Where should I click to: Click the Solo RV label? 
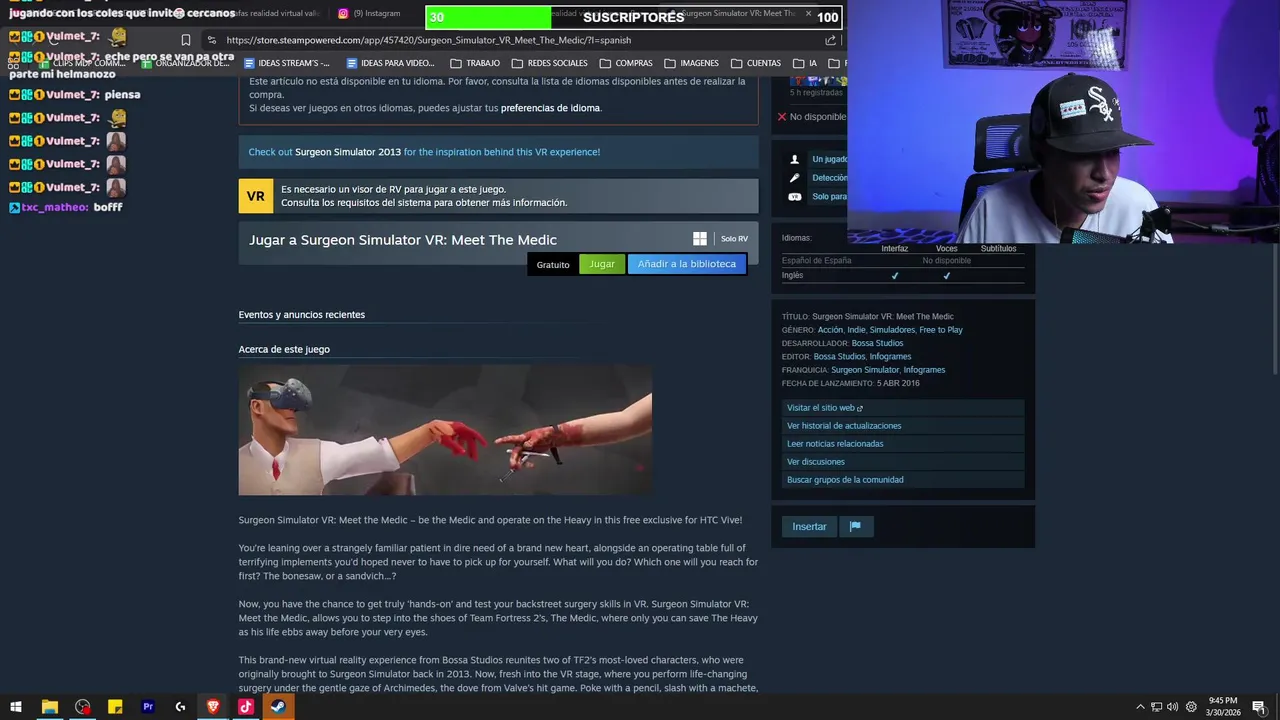pos(734,239)
